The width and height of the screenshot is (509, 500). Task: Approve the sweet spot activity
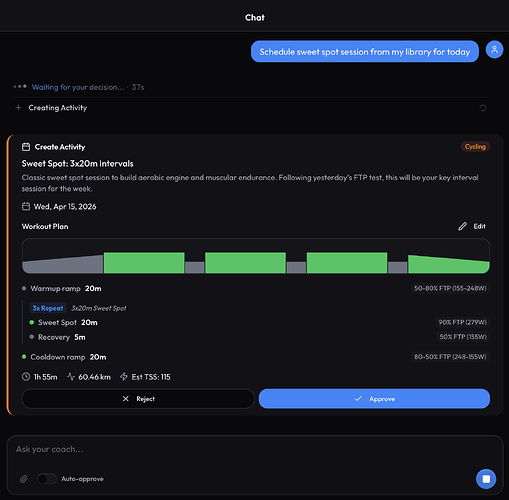click(x=374, y=399)
